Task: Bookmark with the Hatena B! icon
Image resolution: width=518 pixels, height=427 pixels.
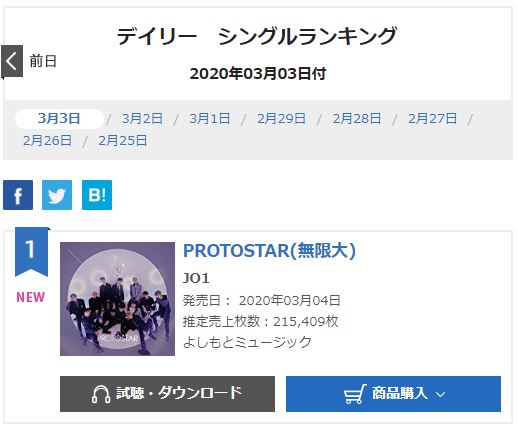Action: pyautogui.click(x=97, y=195)
